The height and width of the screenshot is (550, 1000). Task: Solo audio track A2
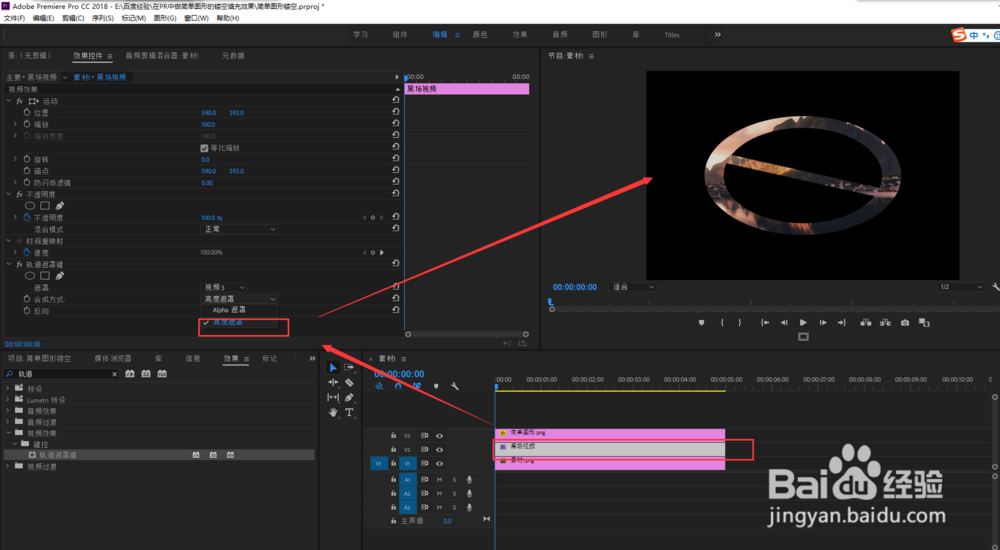click(455, 493)
